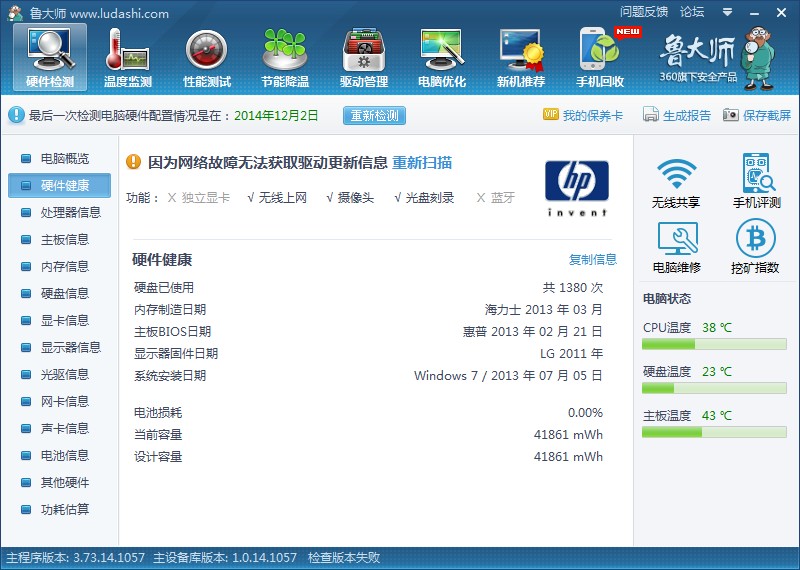800x570 pixels.
Task: Click 新机推荐 new PC recommendation icon
Action: (x=521, y=57)
